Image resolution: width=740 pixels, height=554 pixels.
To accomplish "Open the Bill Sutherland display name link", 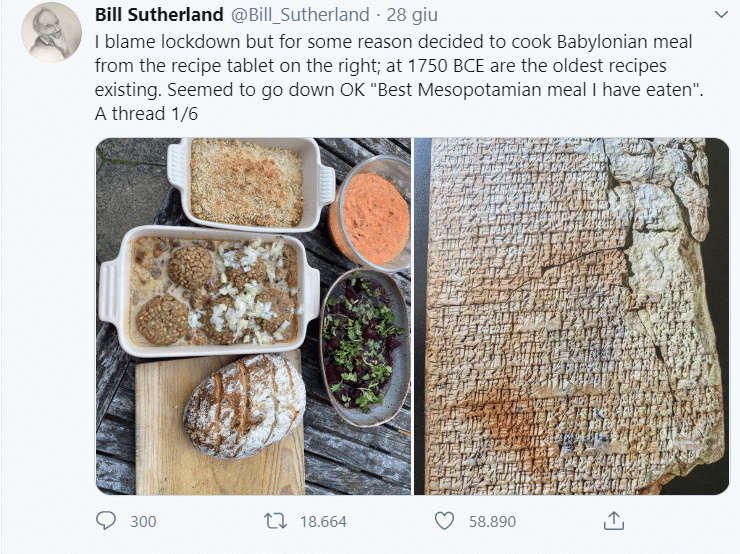I will pyautogui.click(x=160, y=15).
